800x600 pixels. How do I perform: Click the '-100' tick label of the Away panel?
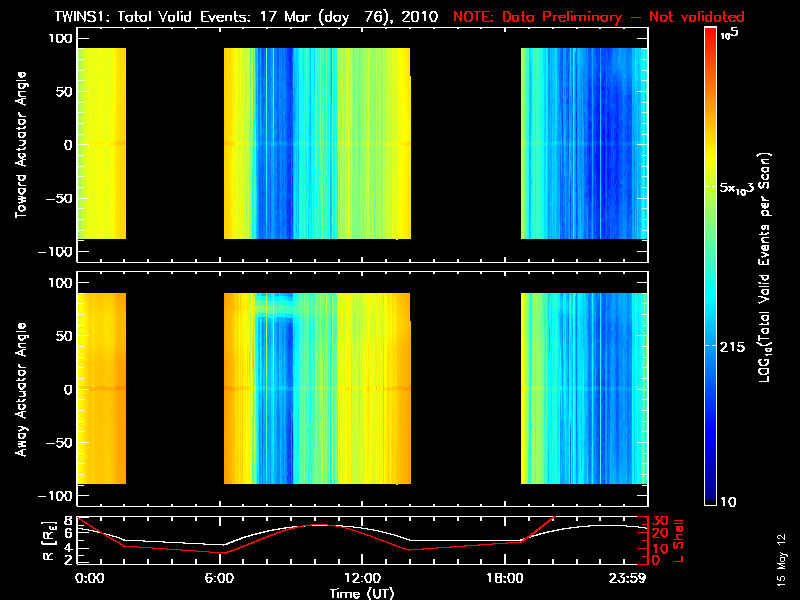(56, 496)
